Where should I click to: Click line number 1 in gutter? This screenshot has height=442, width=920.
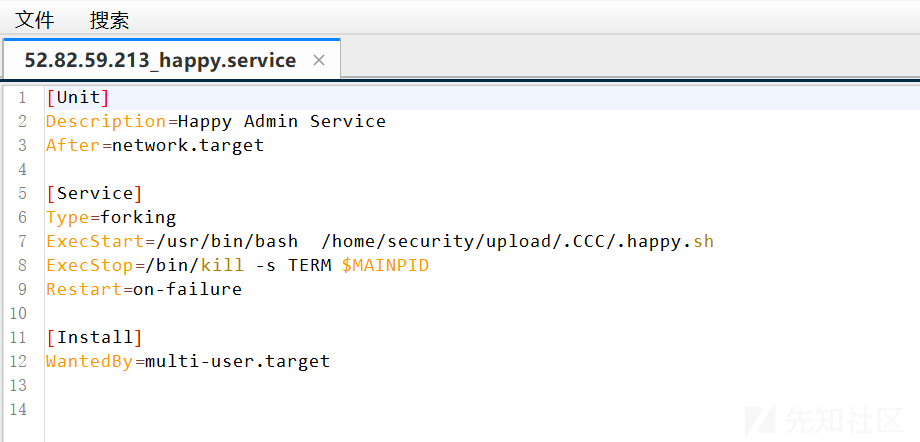click(x=22, y=97)
